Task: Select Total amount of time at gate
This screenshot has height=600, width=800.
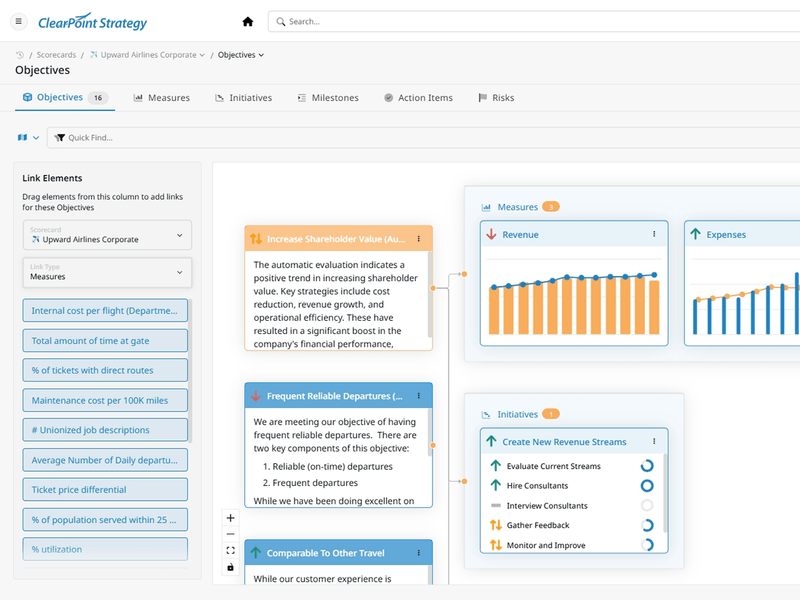Action: coord(105,341)
